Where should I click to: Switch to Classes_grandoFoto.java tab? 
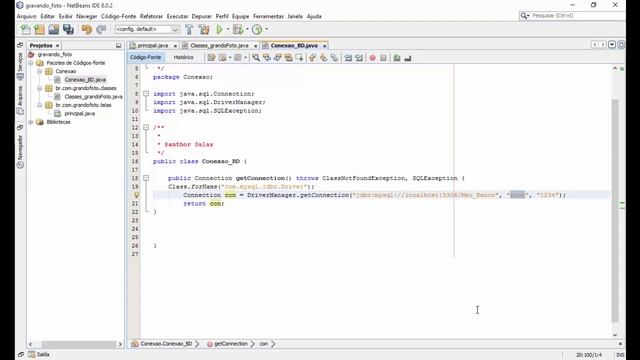[x=219, y=46]
